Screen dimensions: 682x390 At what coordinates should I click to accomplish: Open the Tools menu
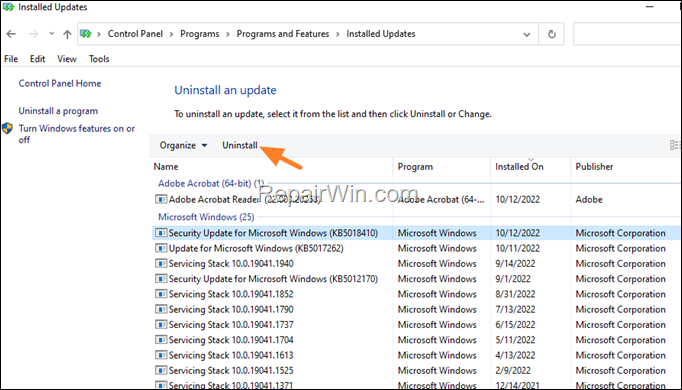point(99,59)
